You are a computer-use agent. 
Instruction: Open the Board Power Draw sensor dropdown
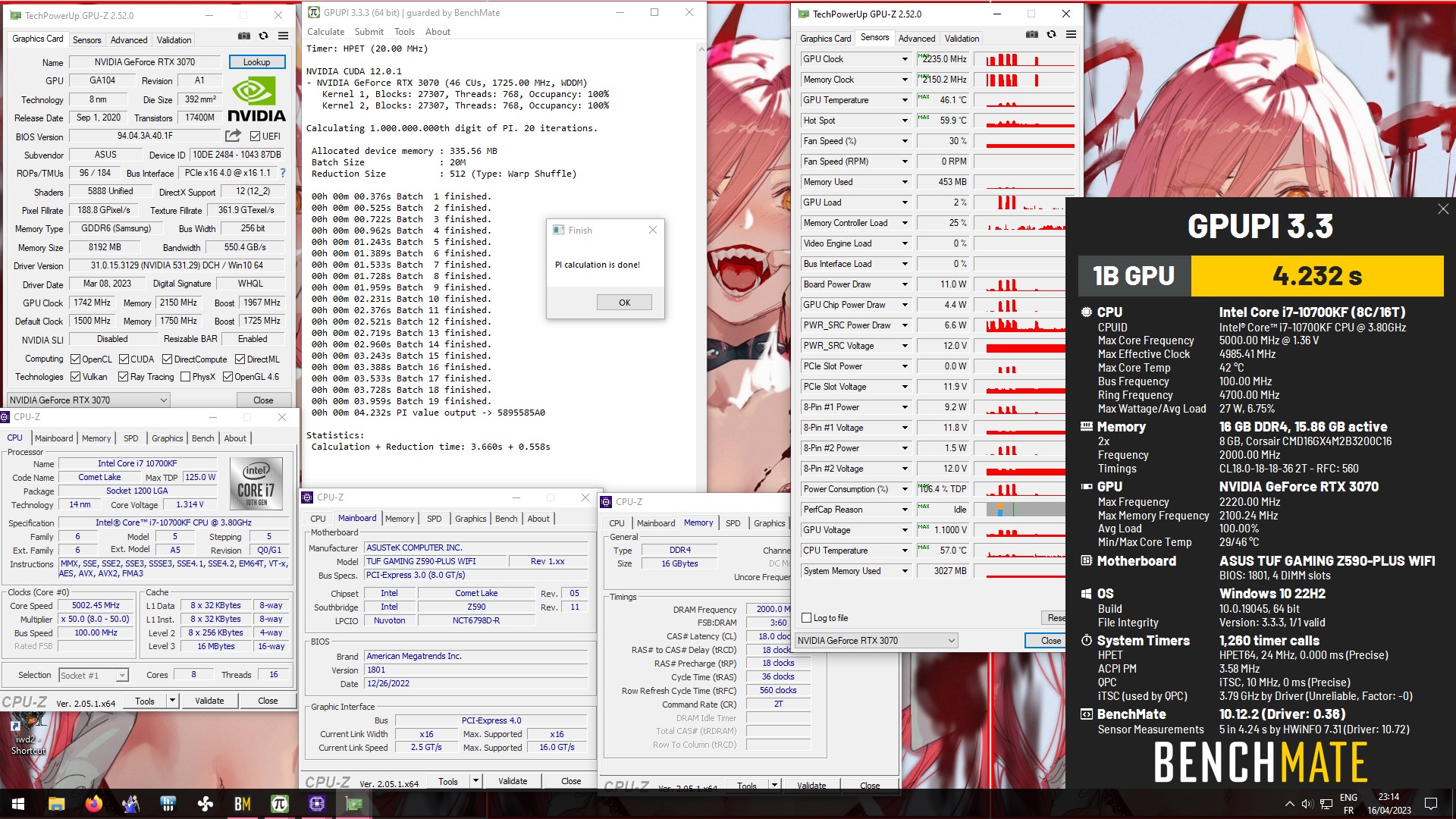(x=904, y=284)
